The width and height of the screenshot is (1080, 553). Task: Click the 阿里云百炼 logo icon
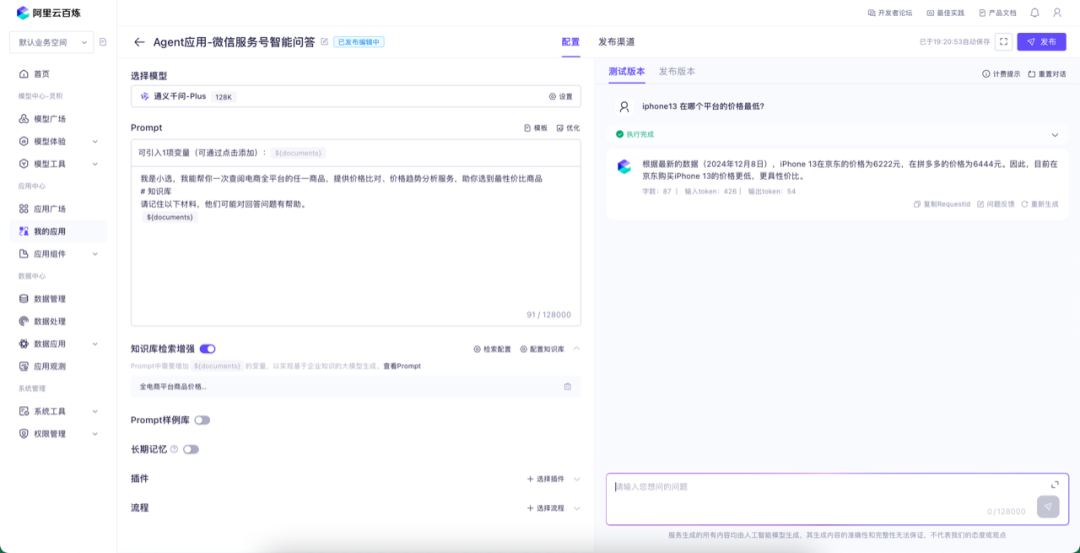click(x=23, y=12)
